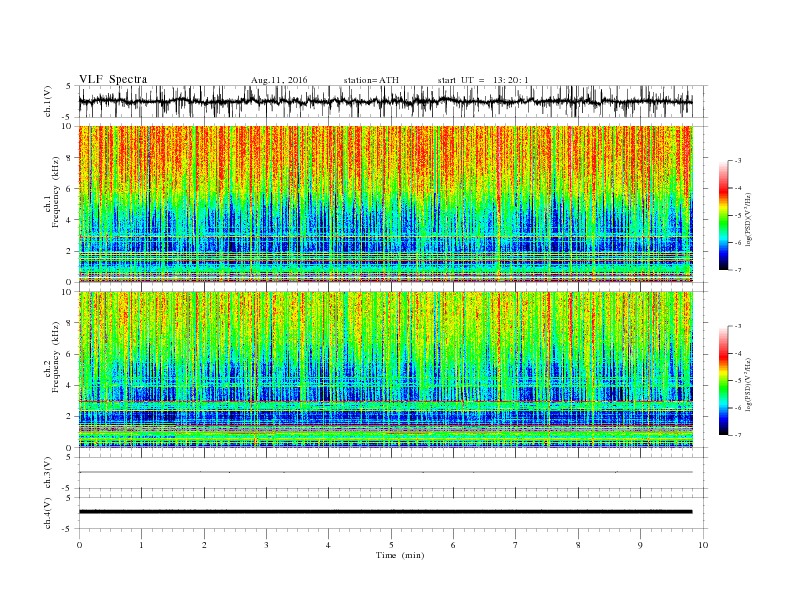Click inside the ch.2 frequency spectrogram
Image resolution: width=792 pixels, height=612 pixels.
(x=385, y=370)
